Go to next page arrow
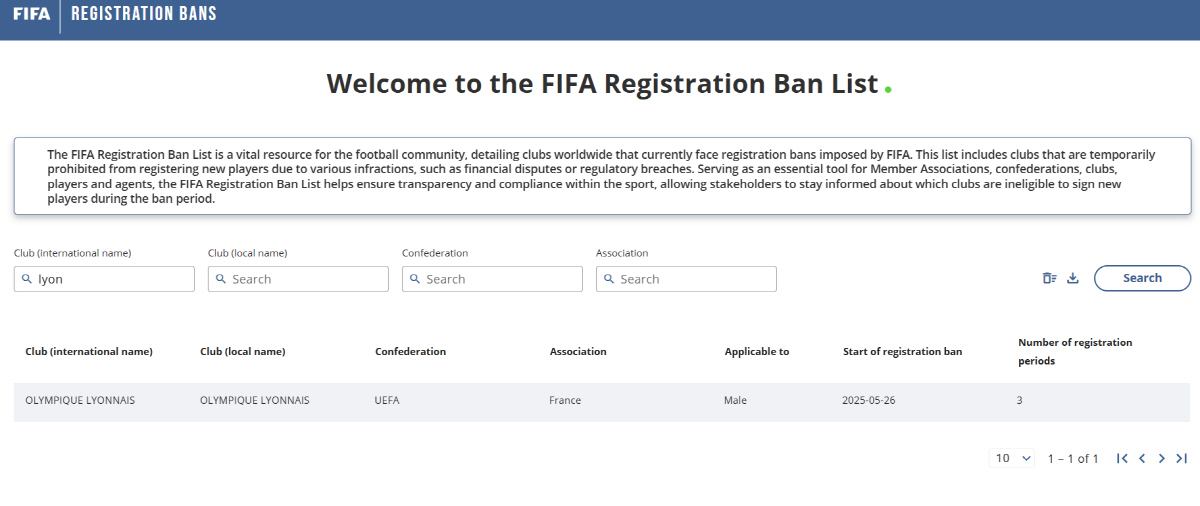The height and width of the screenshot is (506, 1200). coord(1162,458)
